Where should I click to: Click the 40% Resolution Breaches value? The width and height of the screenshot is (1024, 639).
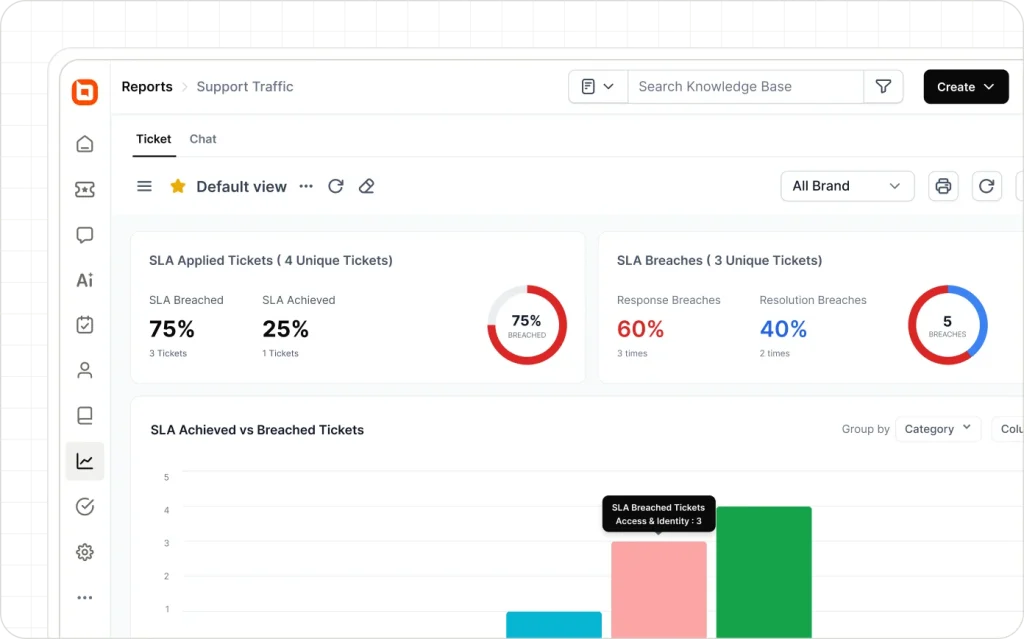(x=783, y=329)
